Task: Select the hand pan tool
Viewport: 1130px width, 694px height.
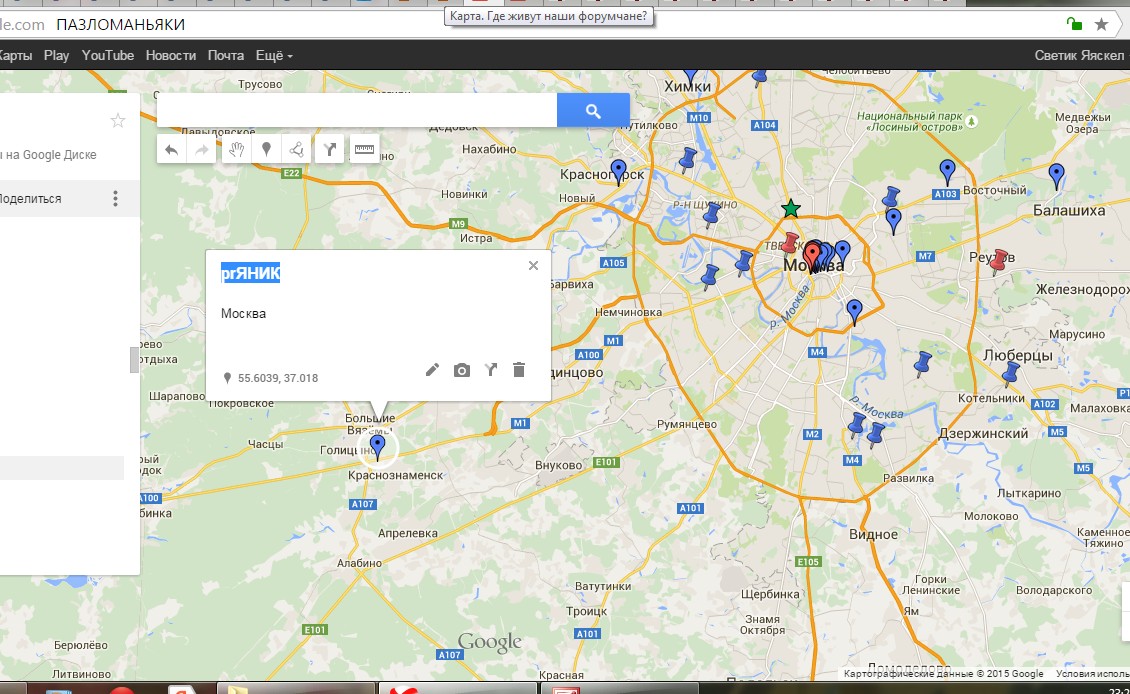Action: click(236, 150)
